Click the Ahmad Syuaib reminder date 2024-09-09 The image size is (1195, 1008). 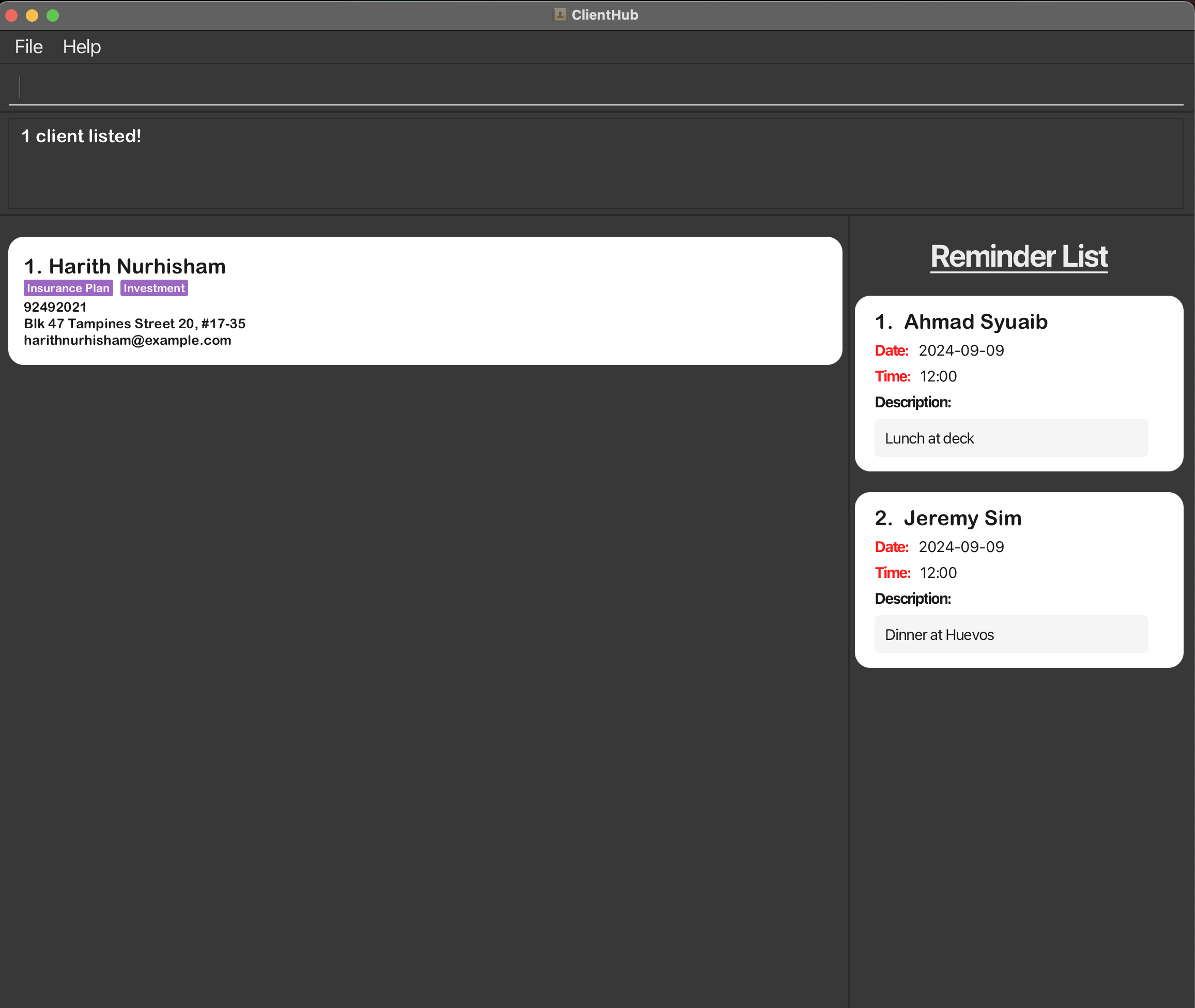click(961, 350)
